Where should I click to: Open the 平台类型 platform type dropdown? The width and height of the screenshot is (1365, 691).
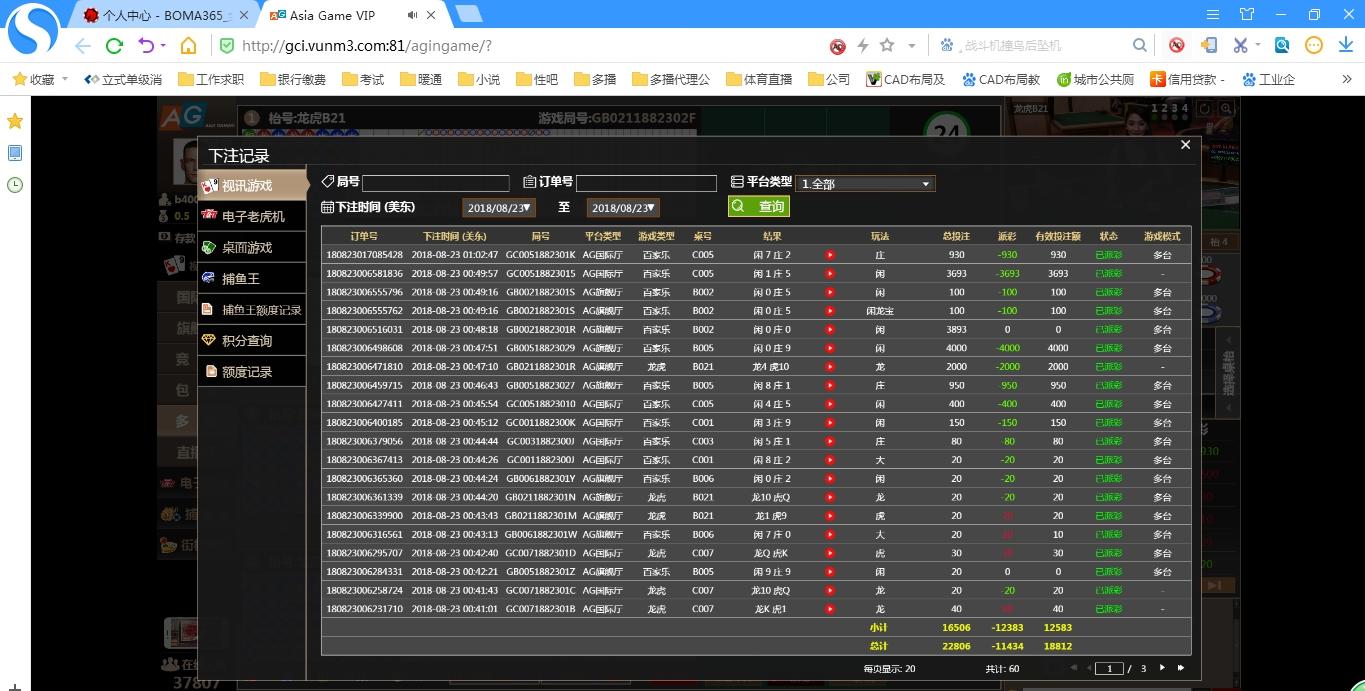(866, 184)
